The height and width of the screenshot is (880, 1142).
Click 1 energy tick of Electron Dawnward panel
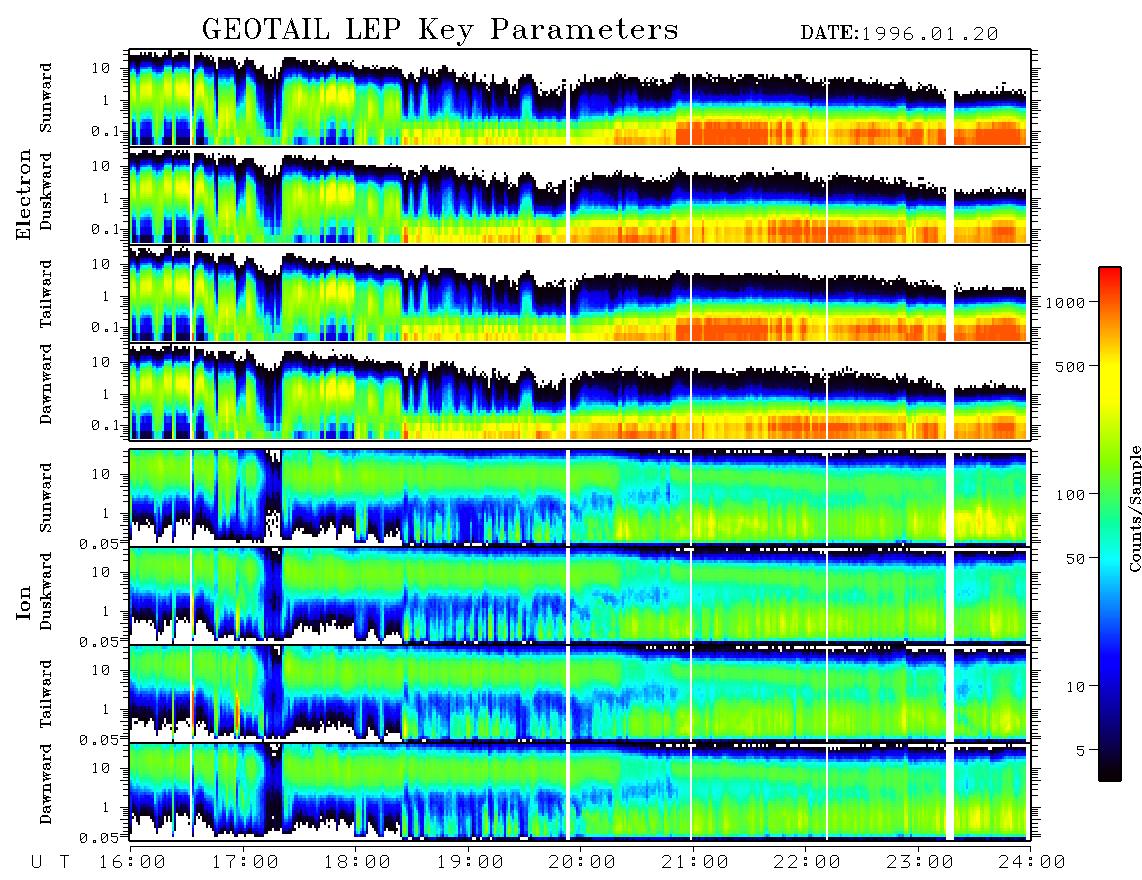coord(106,394)
